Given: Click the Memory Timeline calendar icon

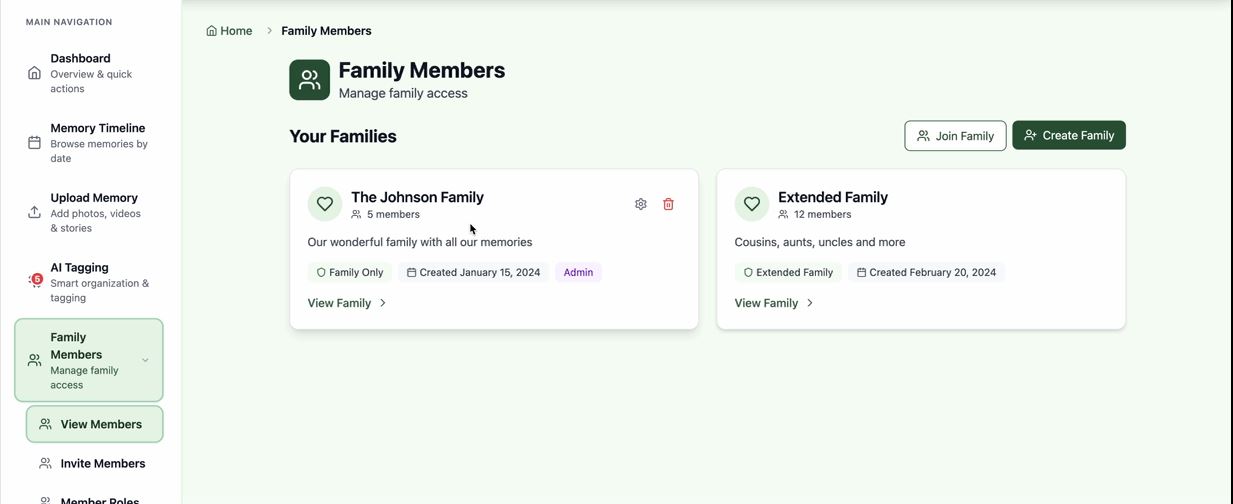Looking at the screenshot, I should tap(34, 143).
